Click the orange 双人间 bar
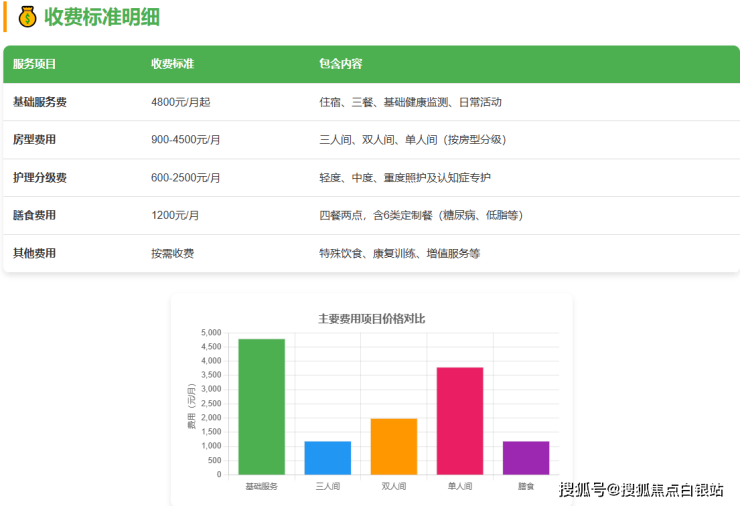The width and height of the screenshot is (740, 506). (x=394, y=446)
